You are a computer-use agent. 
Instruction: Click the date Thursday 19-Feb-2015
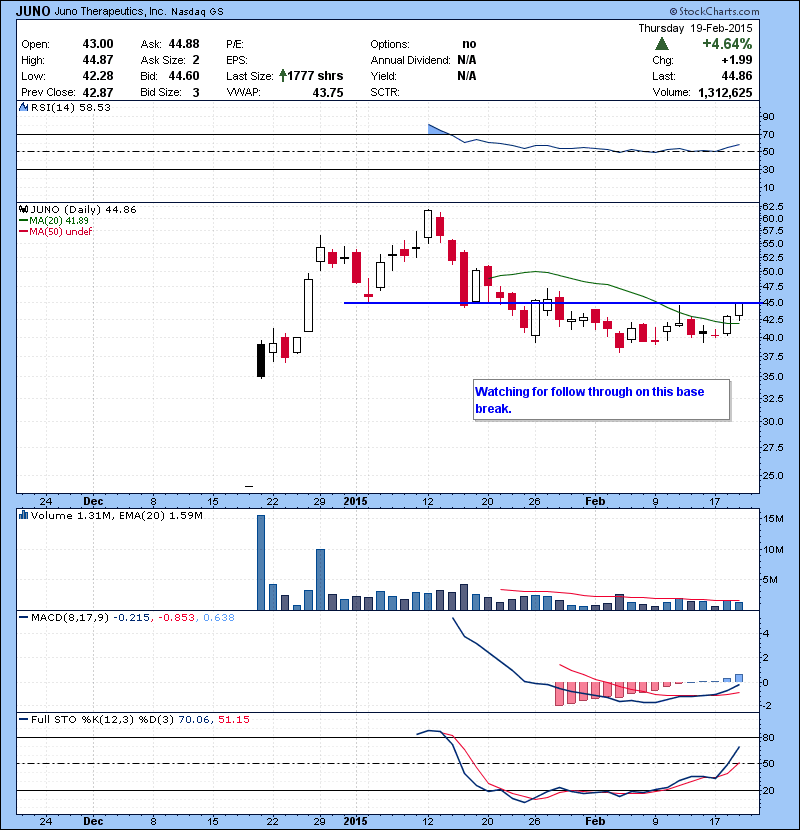coord(695,28)
